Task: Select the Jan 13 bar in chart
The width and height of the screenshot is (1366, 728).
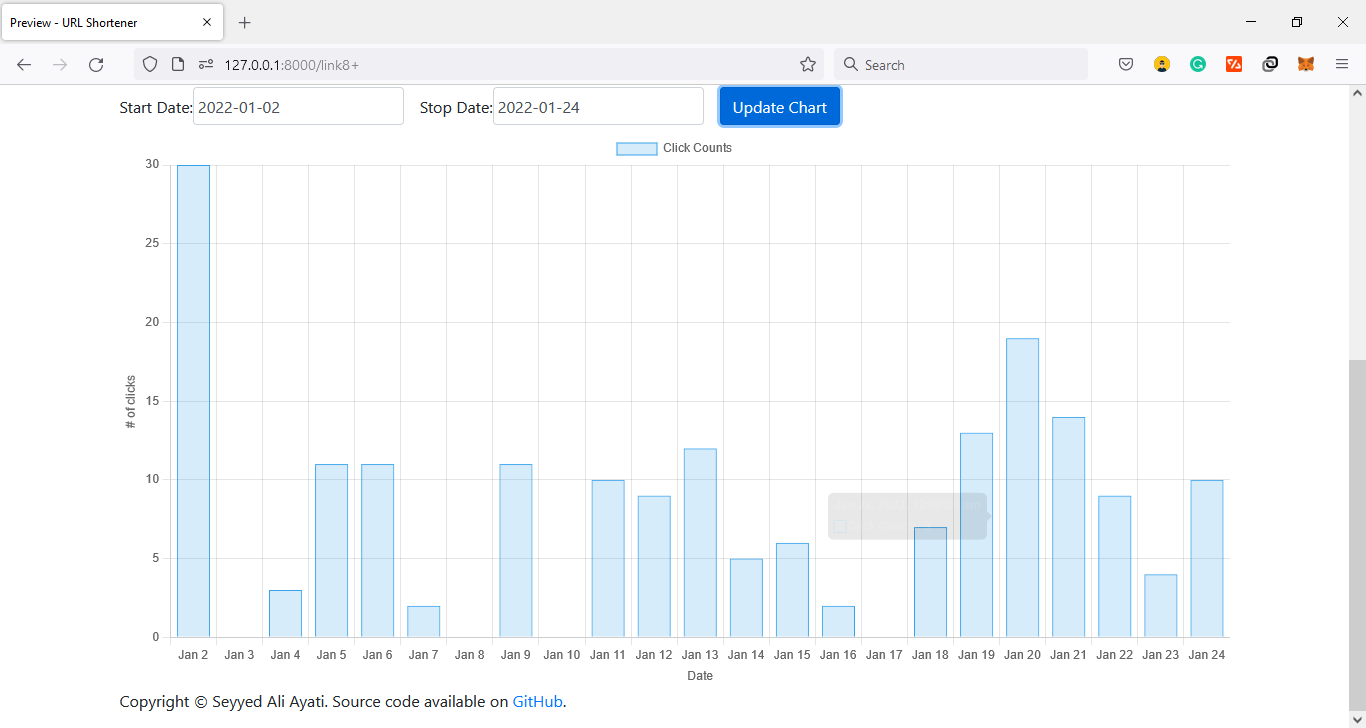Action: [700, 543]
